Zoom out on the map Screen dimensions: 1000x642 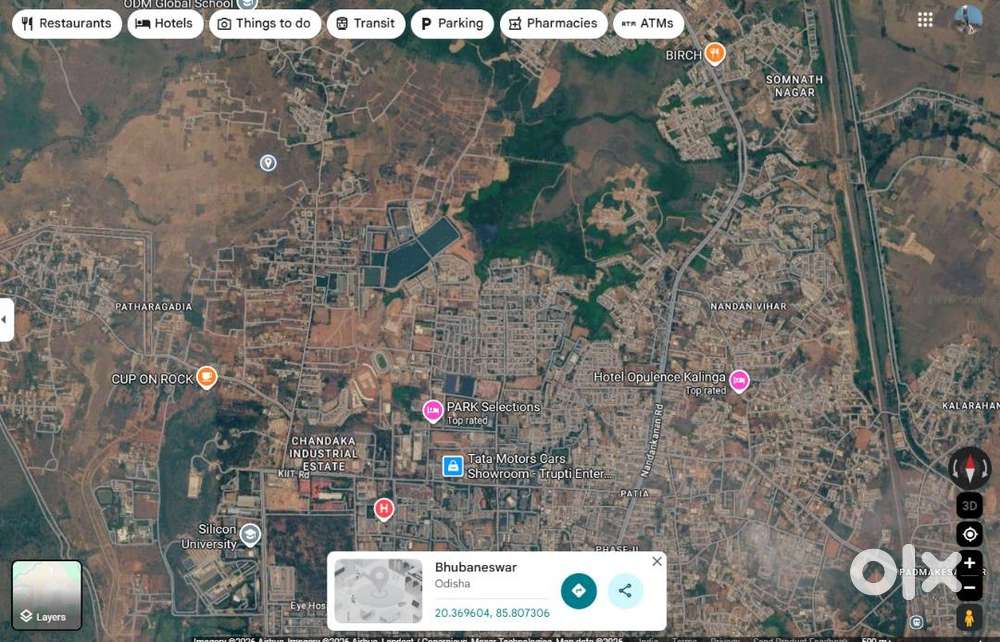[x=969, y=588]
